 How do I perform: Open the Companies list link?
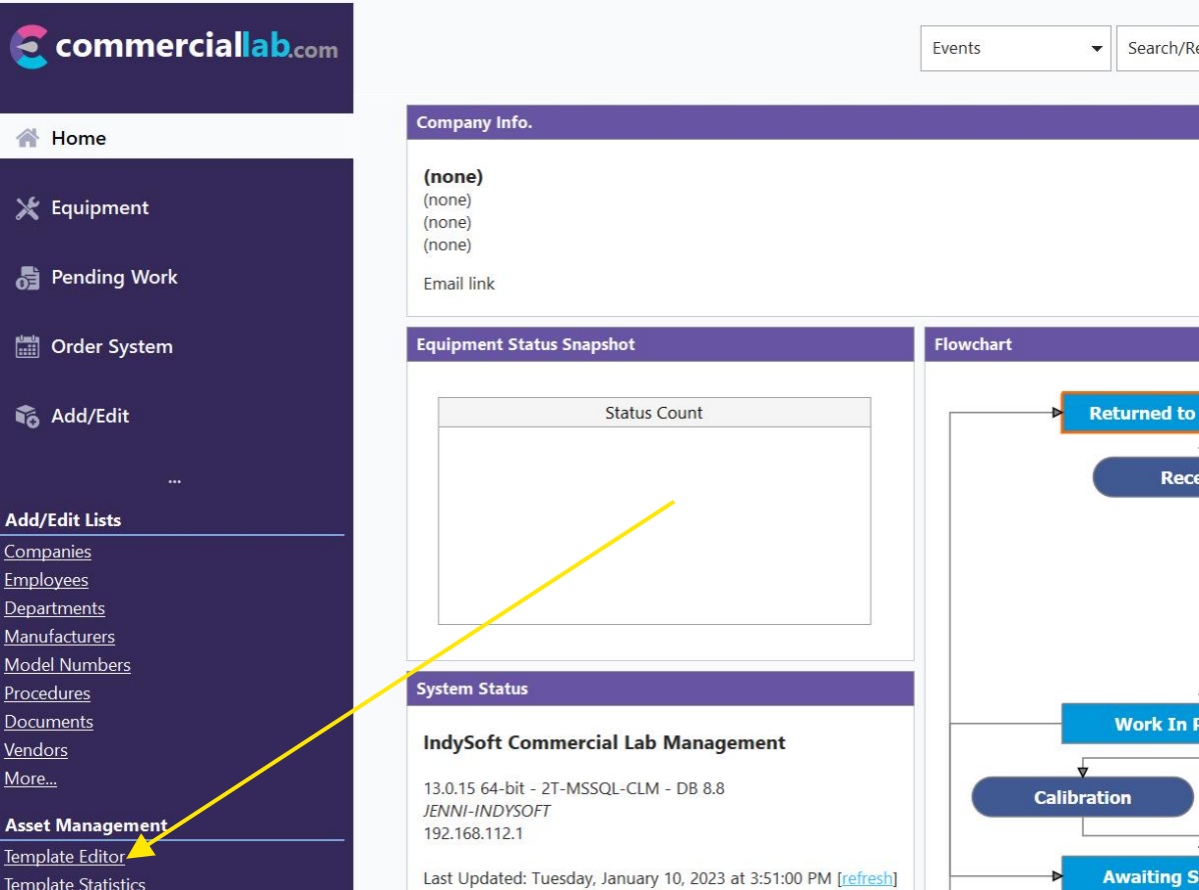click(x=47, y=551)
